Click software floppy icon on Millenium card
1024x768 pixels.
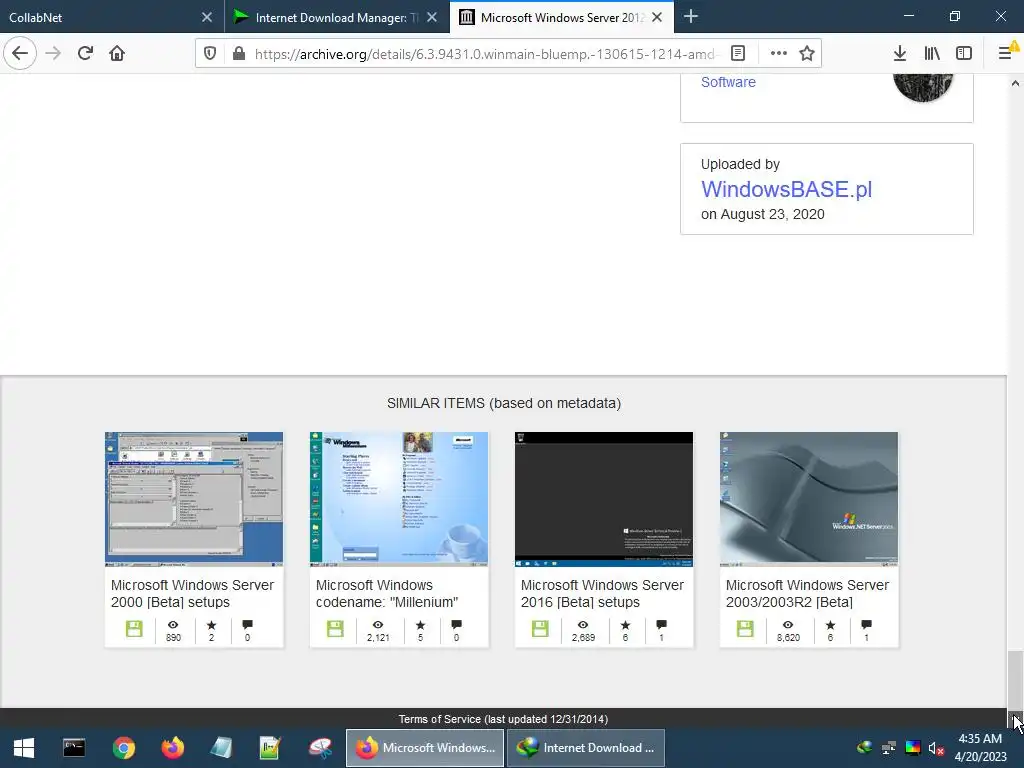pos(335,629)
